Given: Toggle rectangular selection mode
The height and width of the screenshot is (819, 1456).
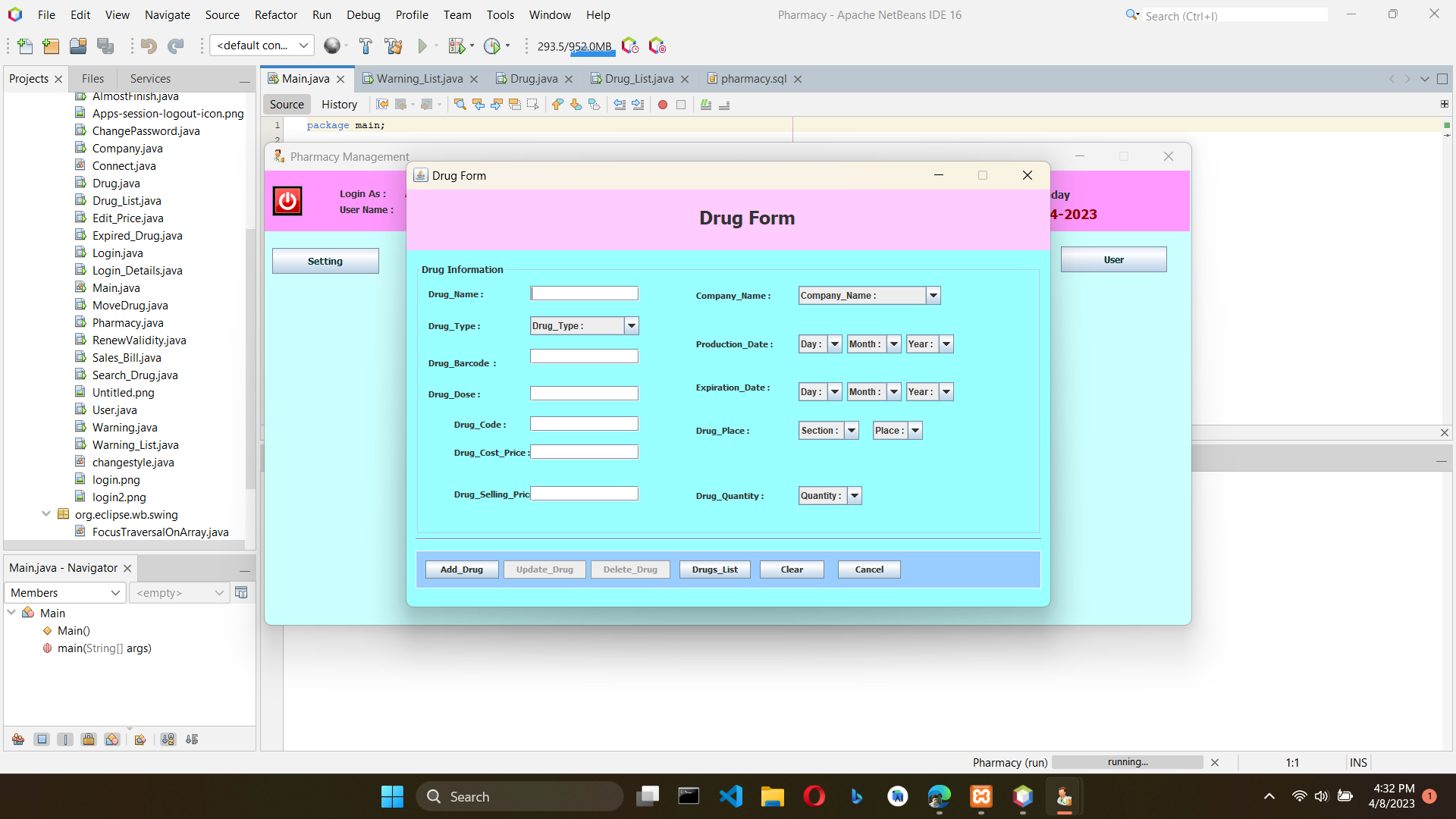Looking at the screenshot, I should pyautogui.click(x=533, y=105).
